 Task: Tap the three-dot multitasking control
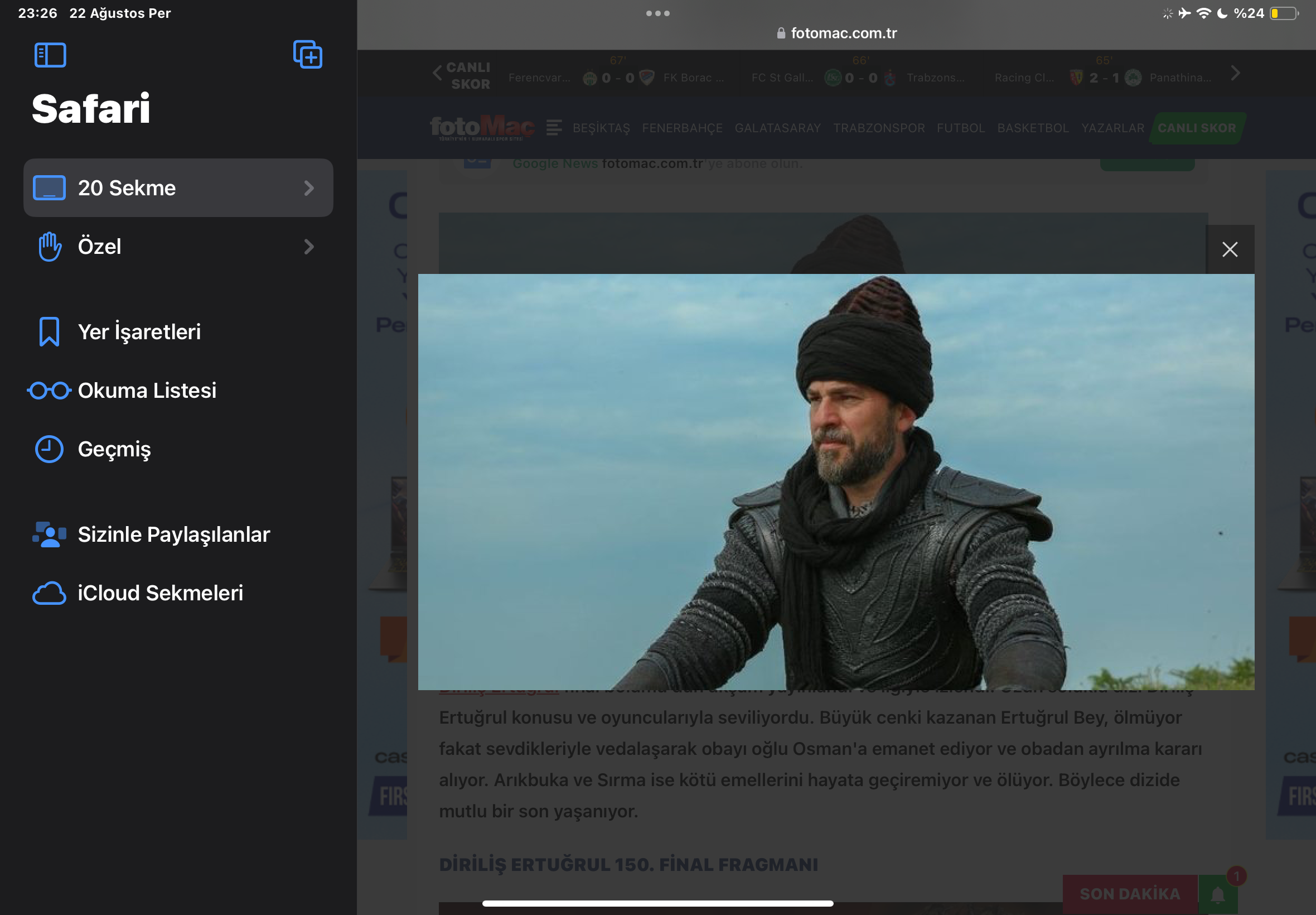click(x=657, y=13)
